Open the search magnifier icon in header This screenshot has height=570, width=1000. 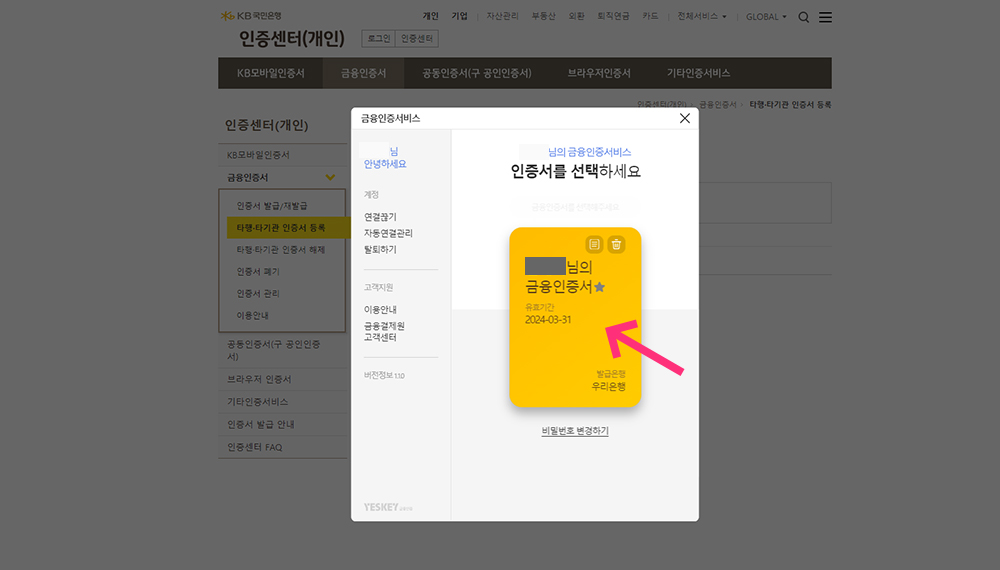804,17
